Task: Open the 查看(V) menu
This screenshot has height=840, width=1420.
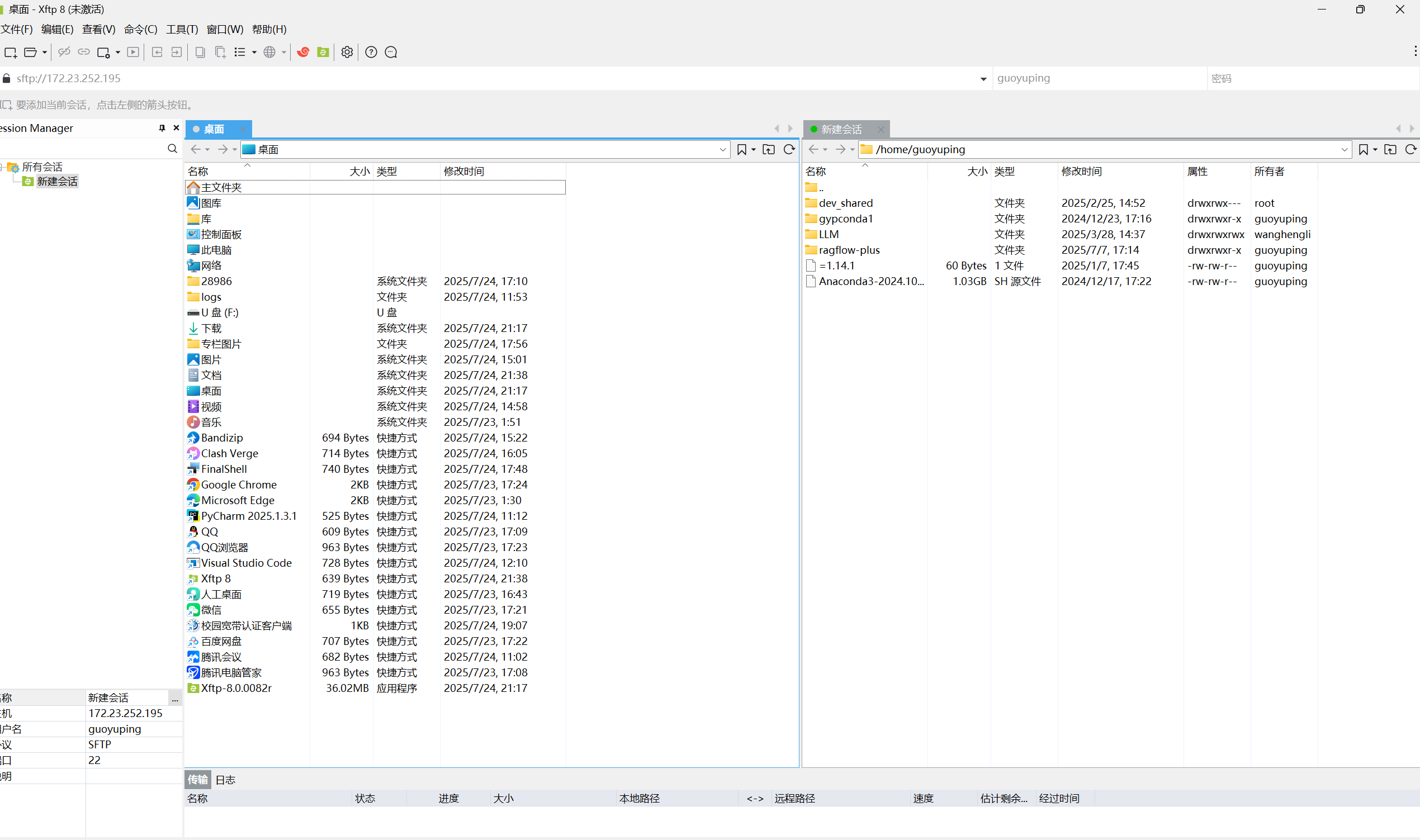Action: (x=98, y=29)
